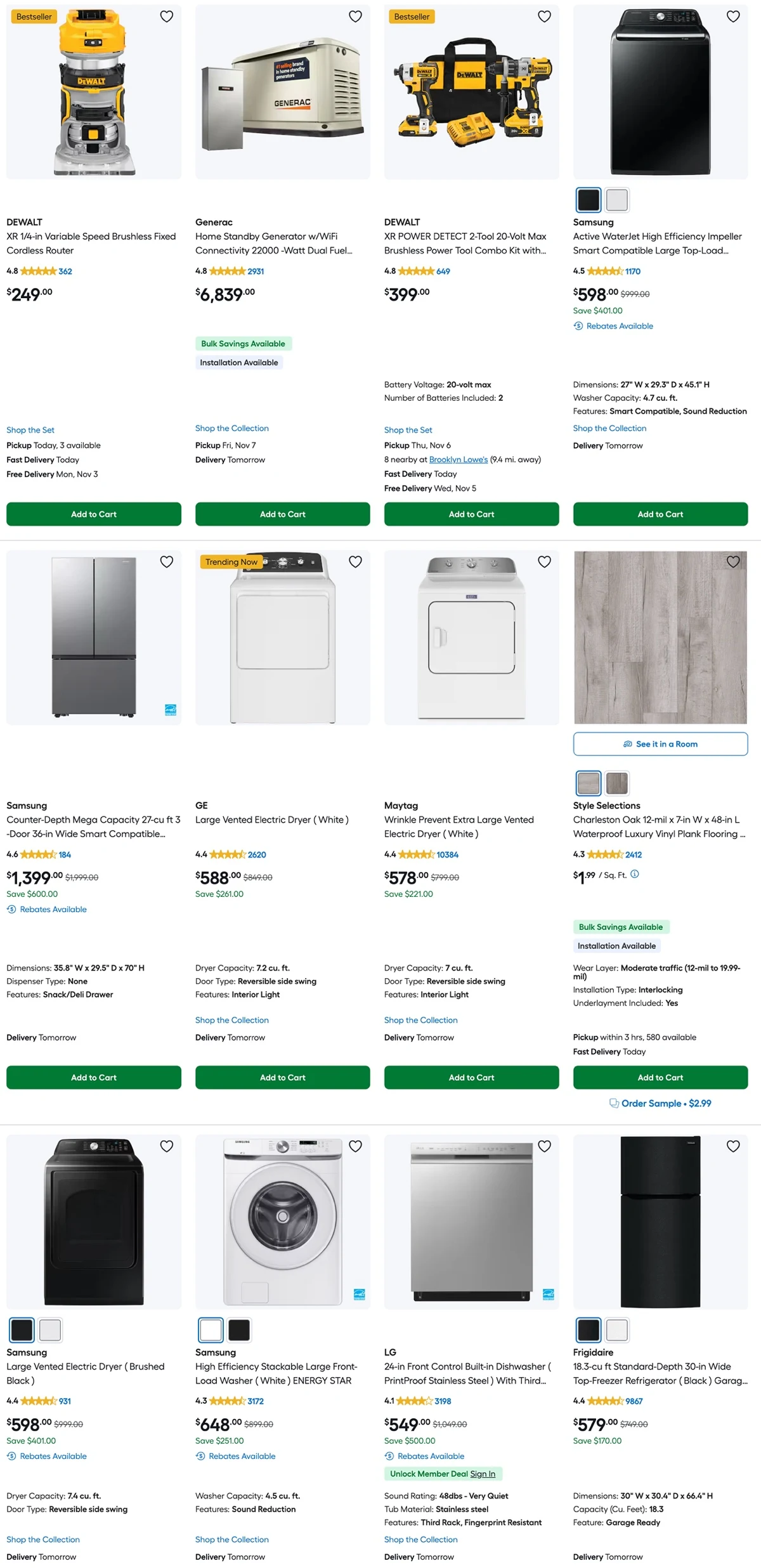Click the Rebates Available icon under Samsung washer
Image resolution: width=761 pixels, height=1568 pixels.
578,325
